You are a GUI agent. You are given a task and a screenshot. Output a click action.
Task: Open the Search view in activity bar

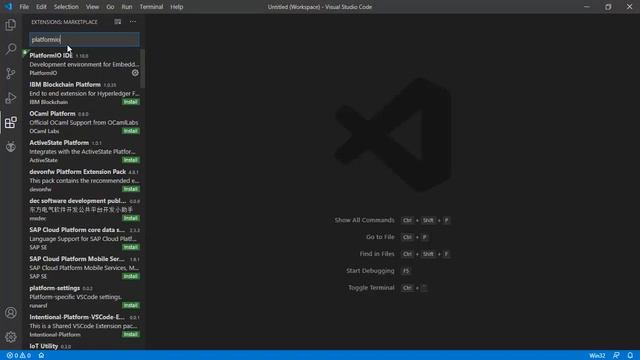[x=11, y=49]
